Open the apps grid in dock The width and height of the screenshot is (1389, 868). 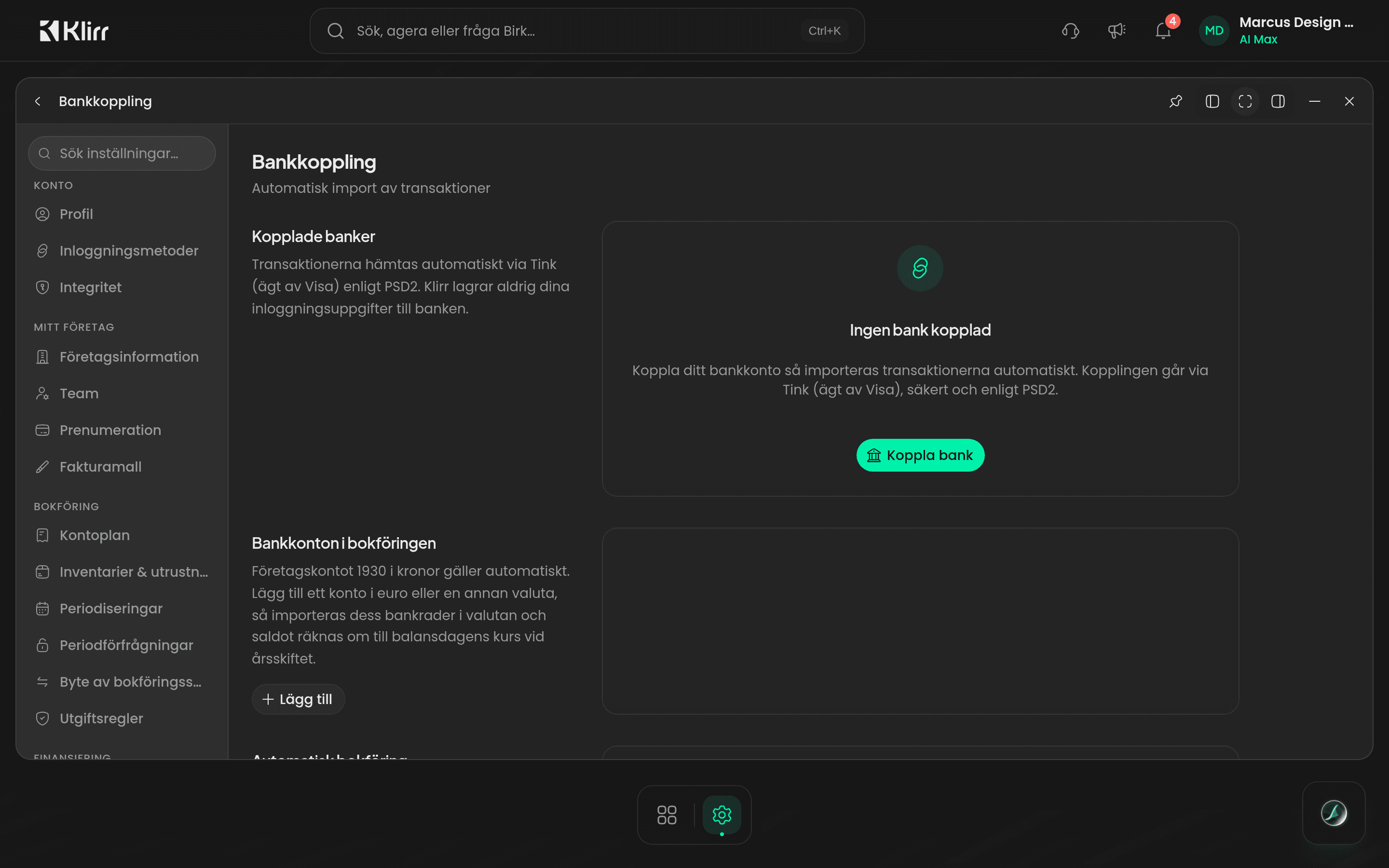click(667, 814)
